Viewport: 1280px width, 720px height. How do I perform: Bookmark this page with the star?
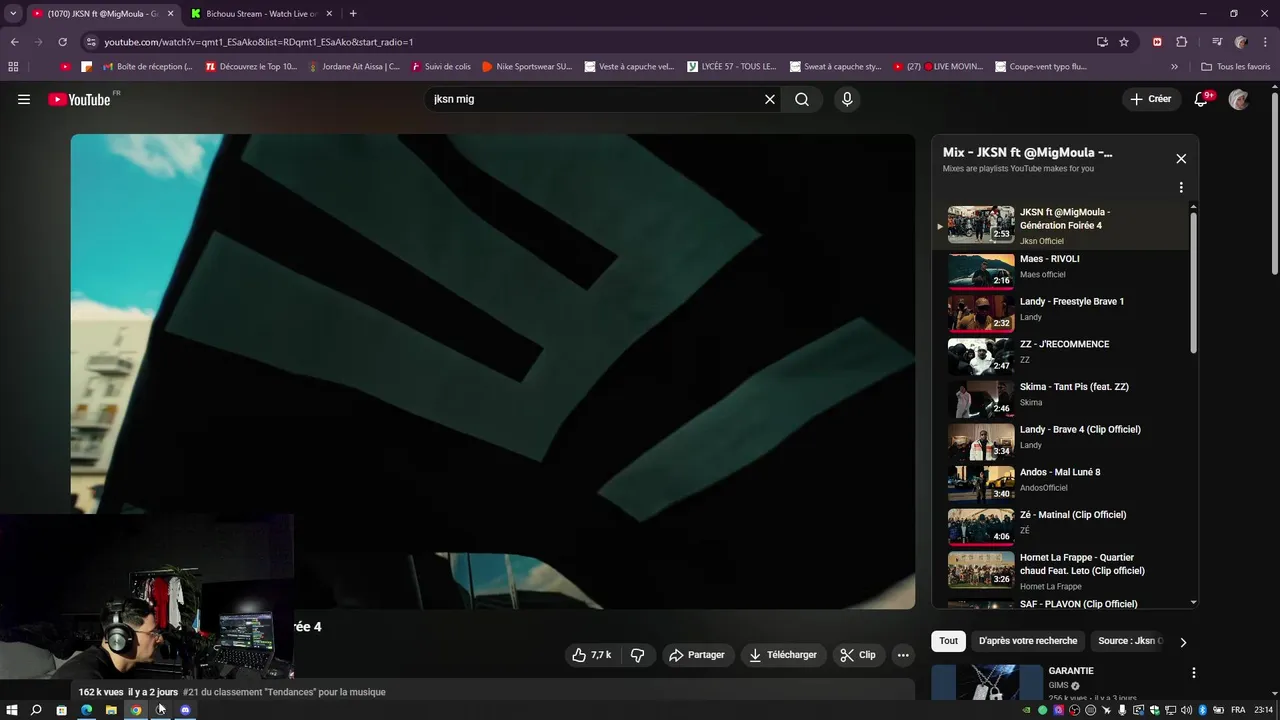pos(1124,42)
